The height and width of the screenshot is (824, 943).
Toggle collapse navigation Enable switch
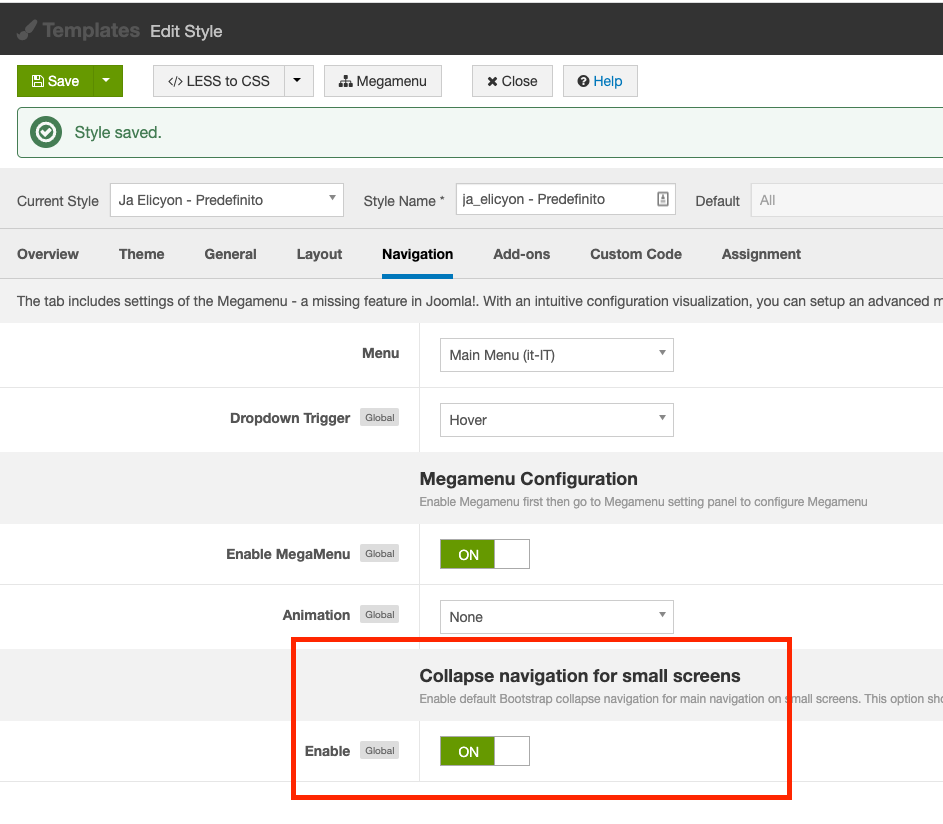click(484, 751)
